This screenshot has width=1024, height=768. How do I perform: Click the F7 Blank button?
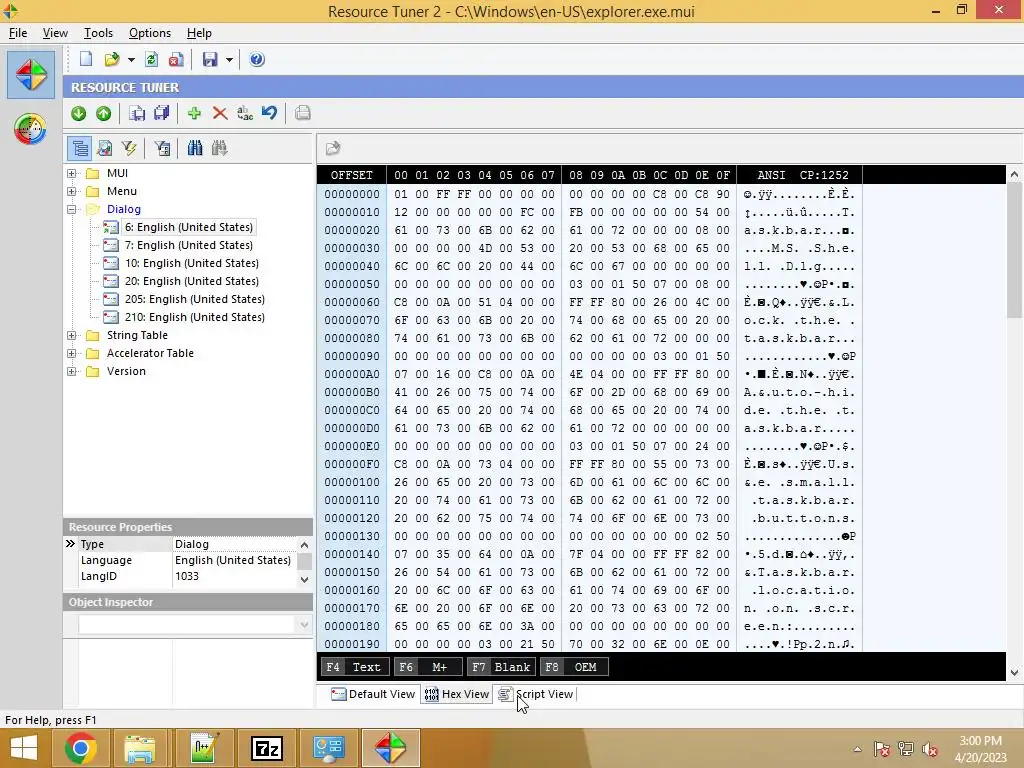coord(501,667)
